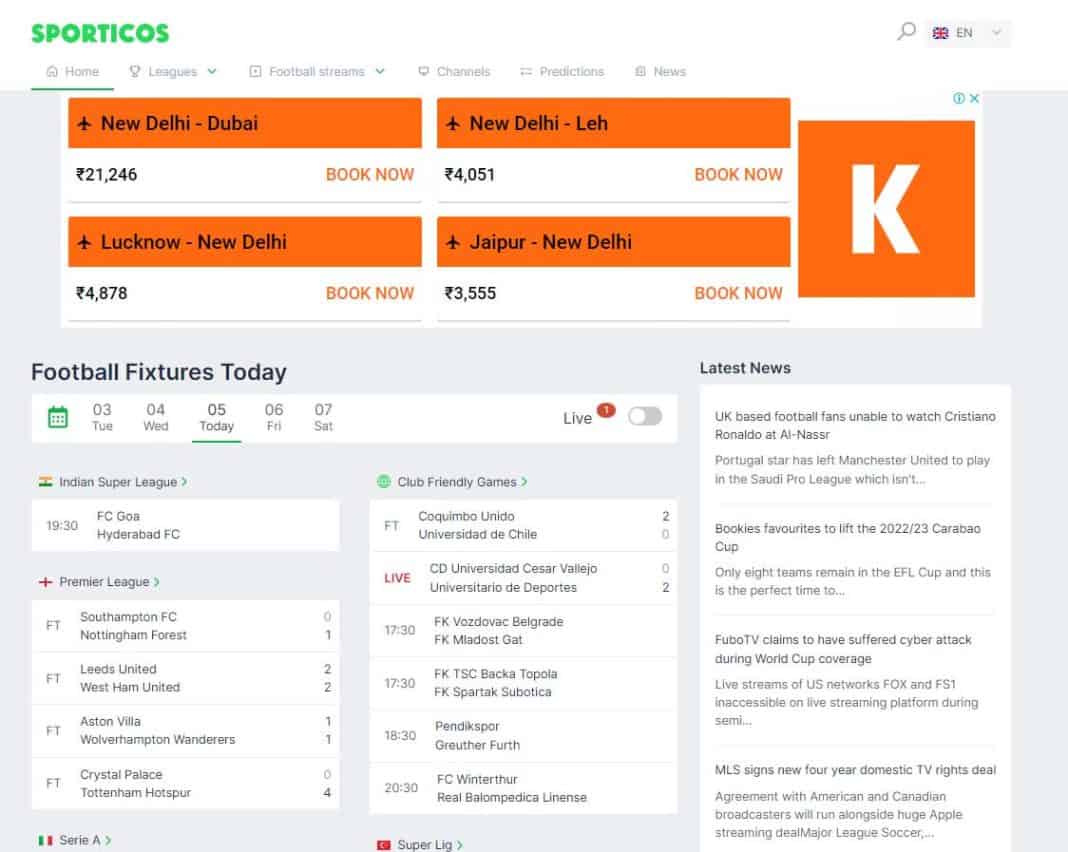Click the Predictions icon in the navbar
This screenshot has height=852, width=1068.
(x=528, y=71)
